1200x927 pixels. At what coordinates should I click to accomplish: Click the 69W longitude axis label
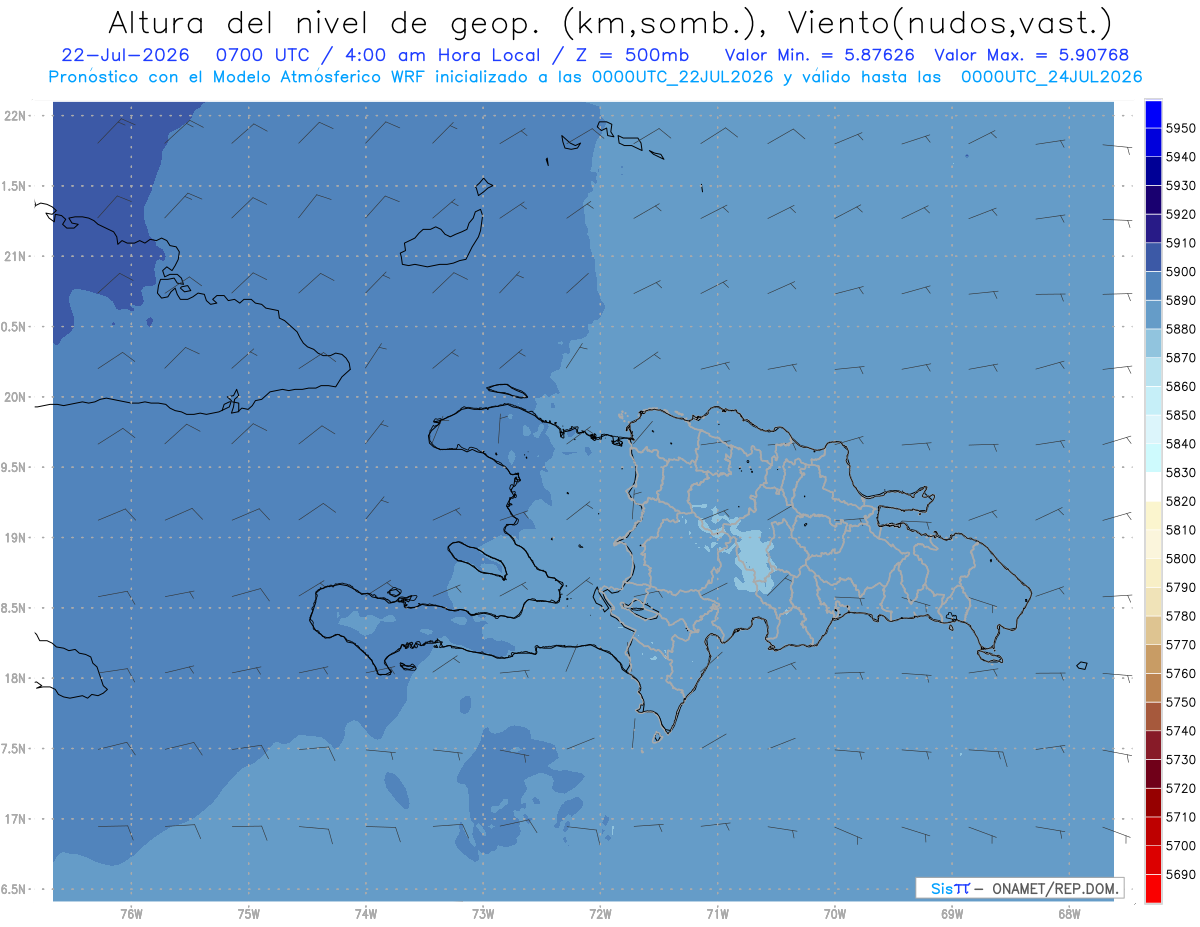pos(952,913)
